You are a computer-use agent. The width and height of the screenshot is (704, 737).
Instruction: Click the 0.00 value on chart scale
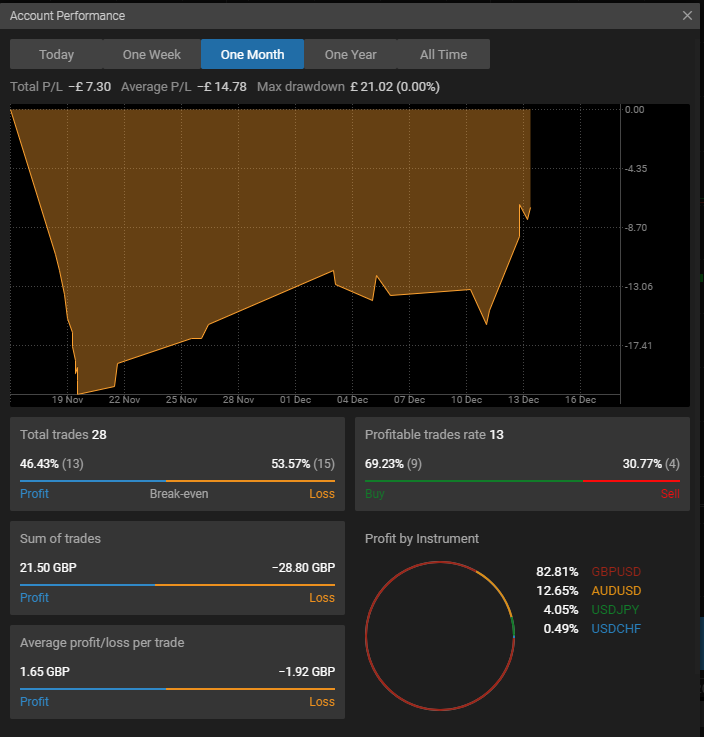point(634,110)
